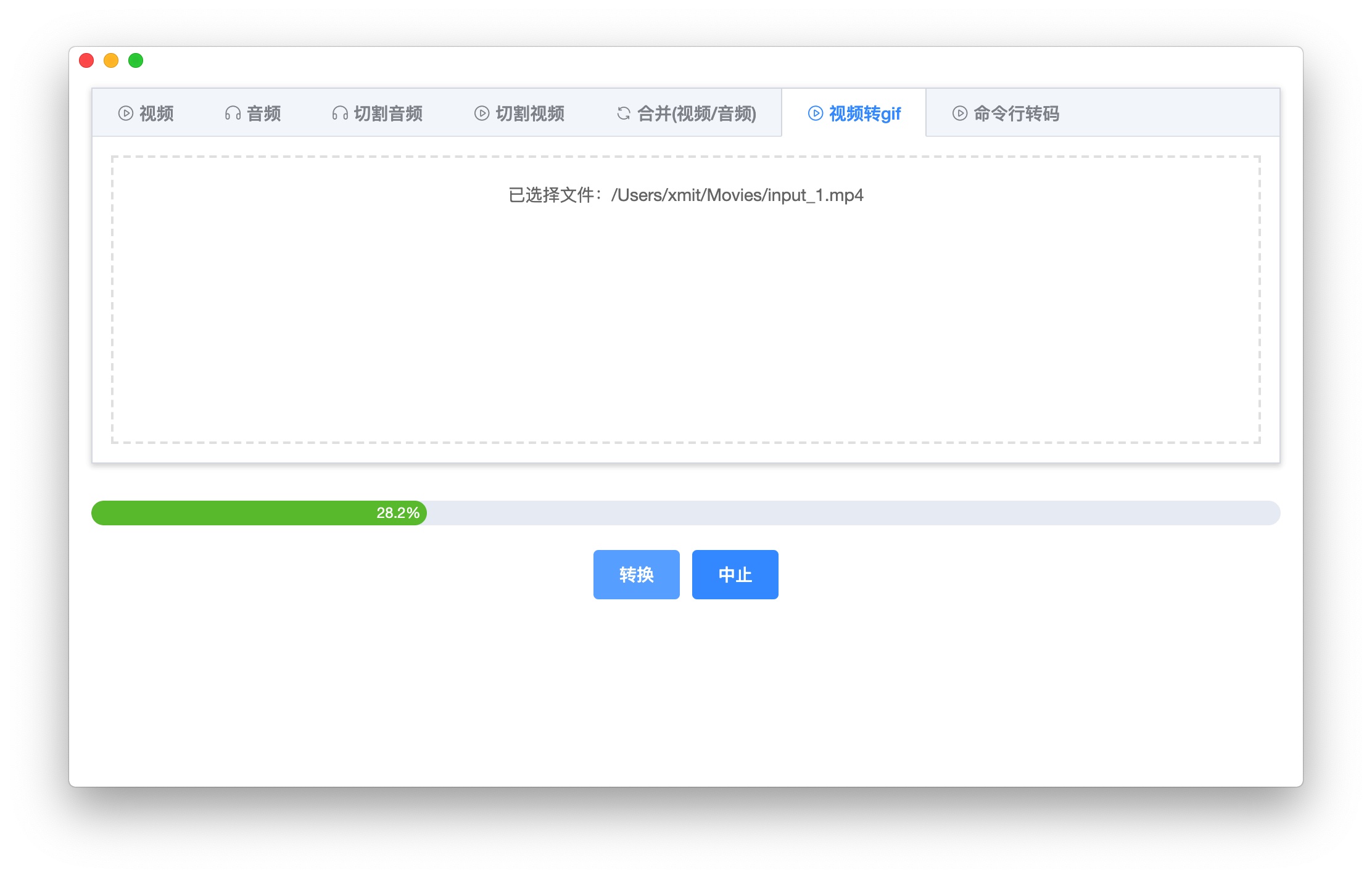The width and height of the screenshot is (1372, 878).
Task: Click the green progress bar at 28.2%
Action: tap(259, 513)
